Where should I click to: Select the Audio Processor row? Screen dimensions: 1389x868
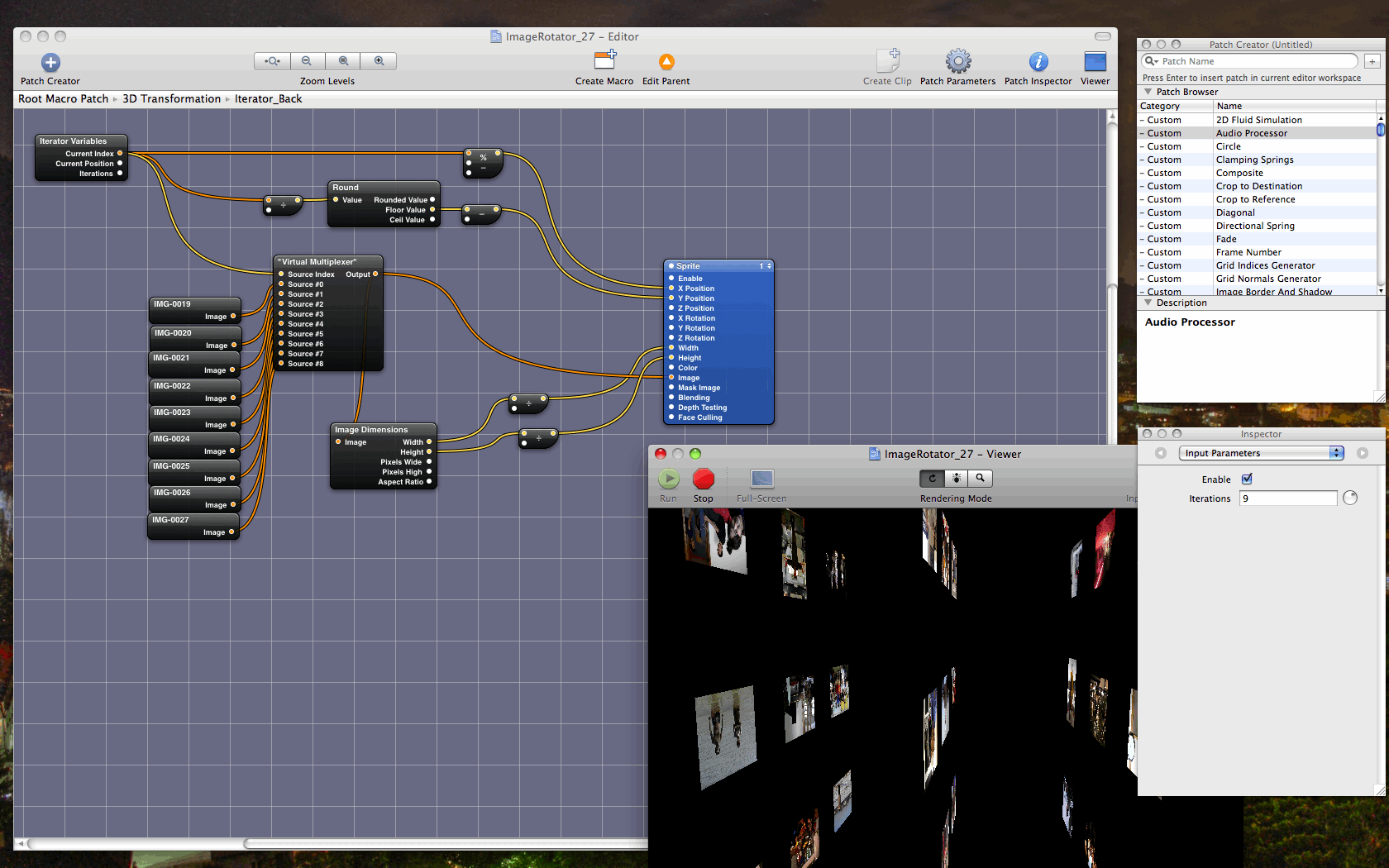(x=1257, y=133)
